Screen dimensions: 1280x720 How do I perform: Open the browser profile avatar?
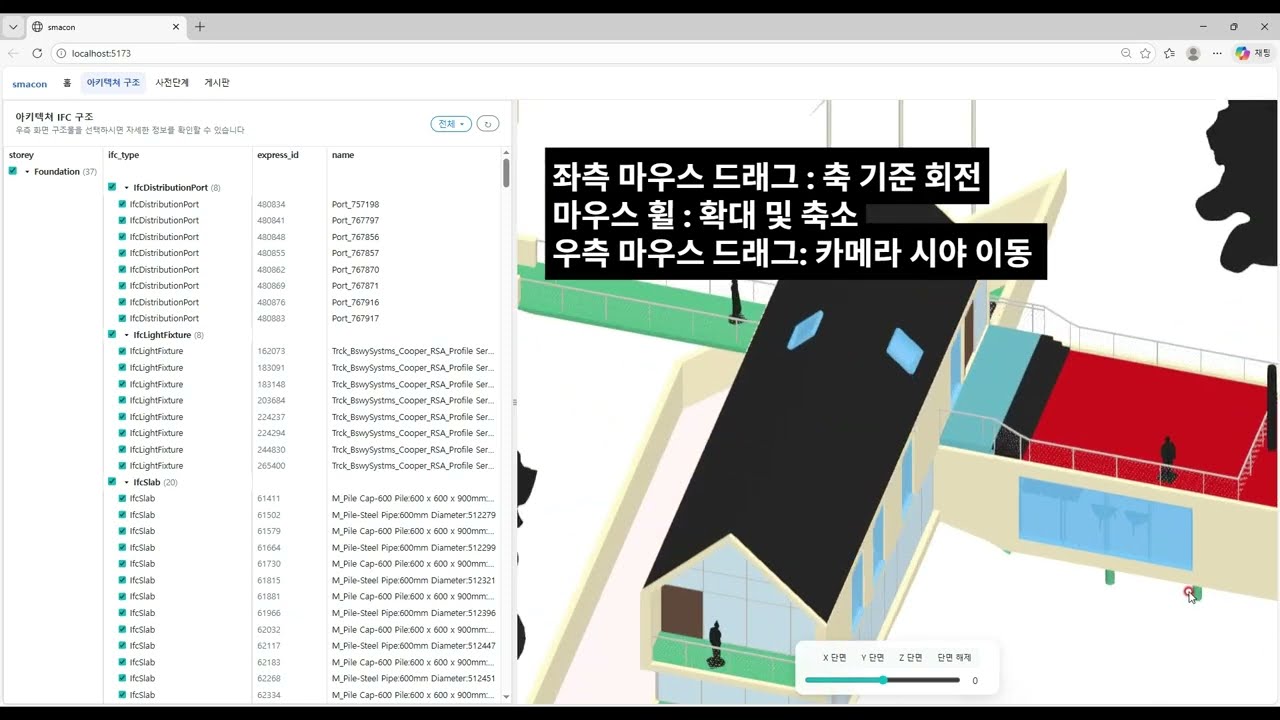tap(1193, 53)
